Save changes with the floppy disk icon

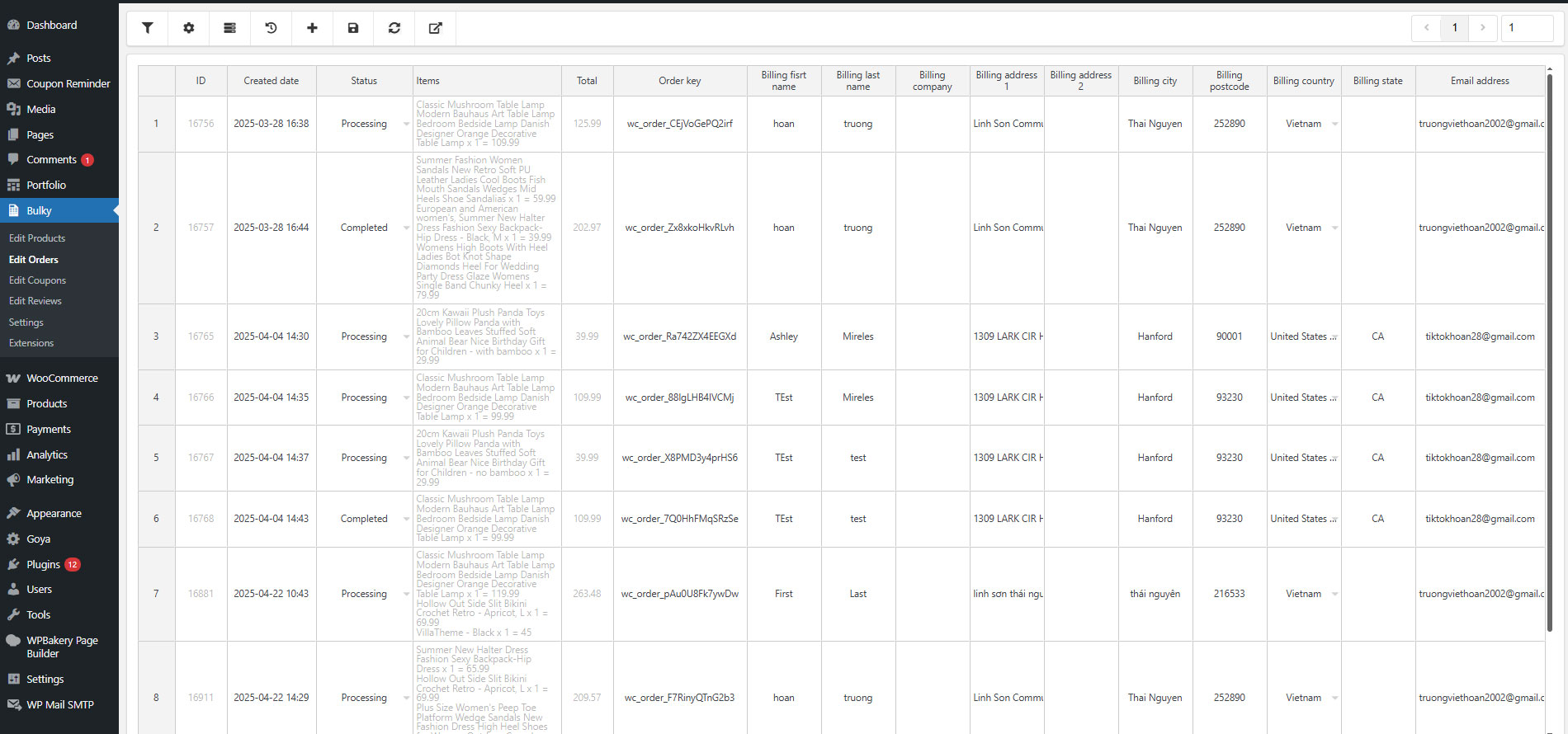(353, 28)
